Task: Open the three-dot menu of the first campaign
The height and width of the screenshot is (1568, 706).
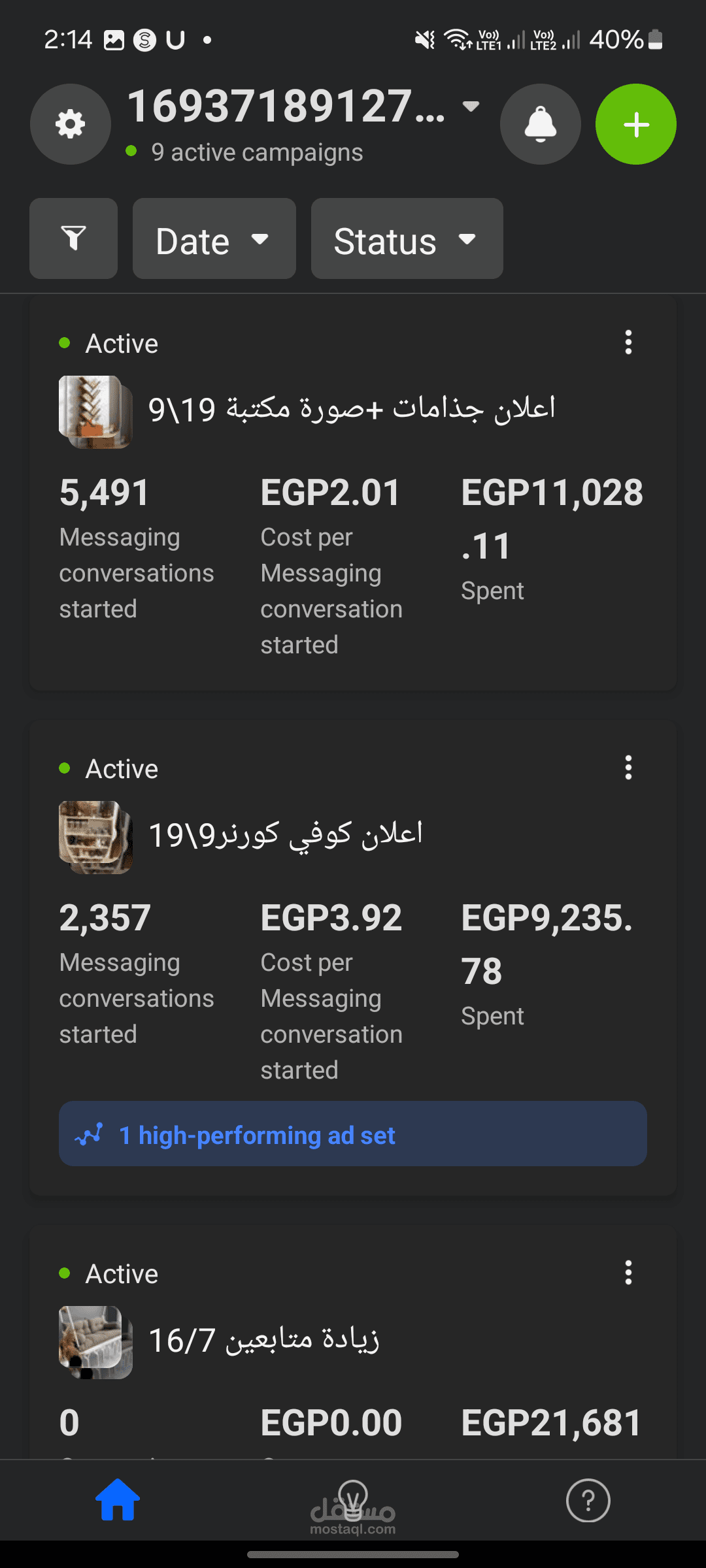Action: [628, 342]
